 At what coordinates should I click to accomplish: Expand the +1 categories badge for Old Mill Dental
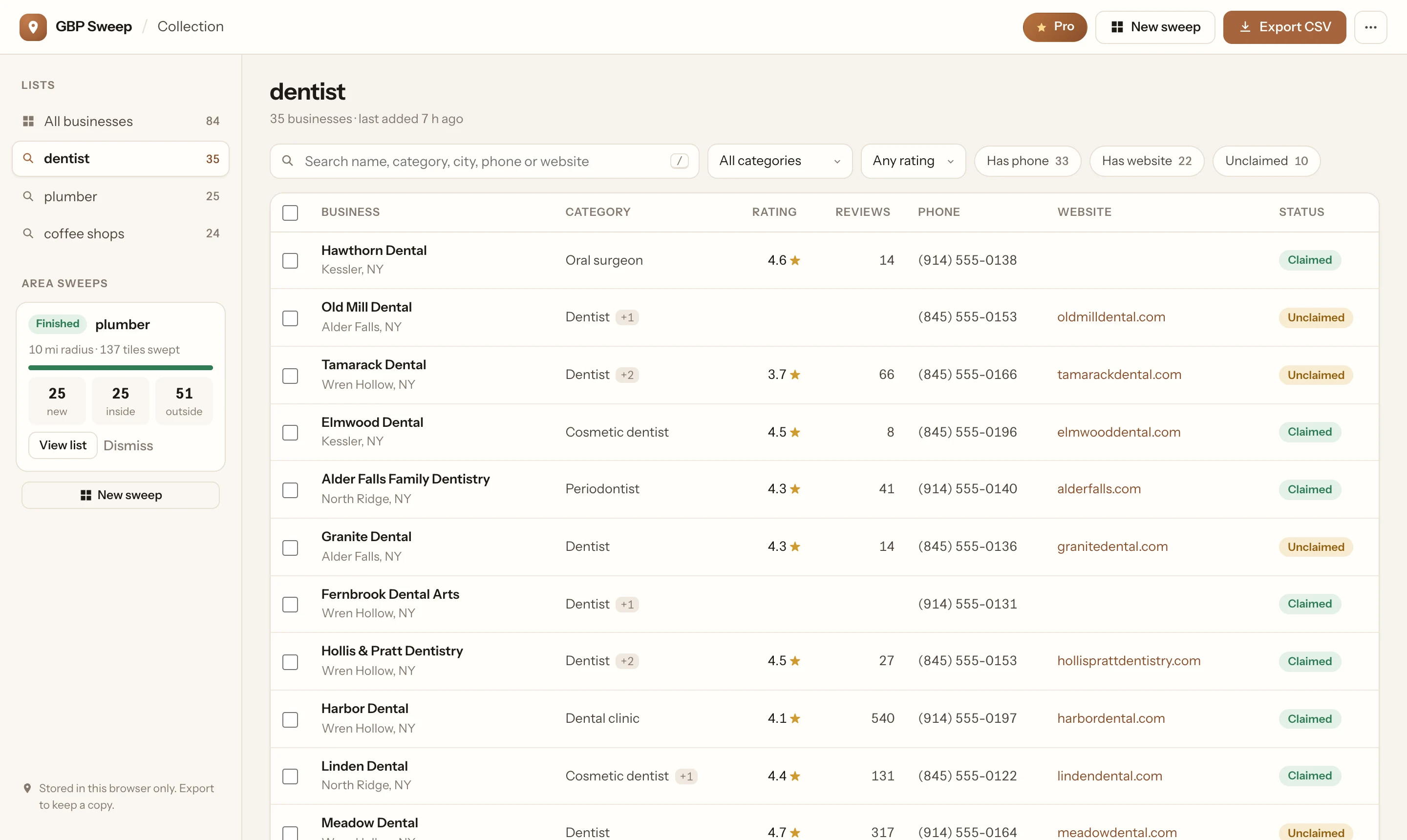(627, 317)
